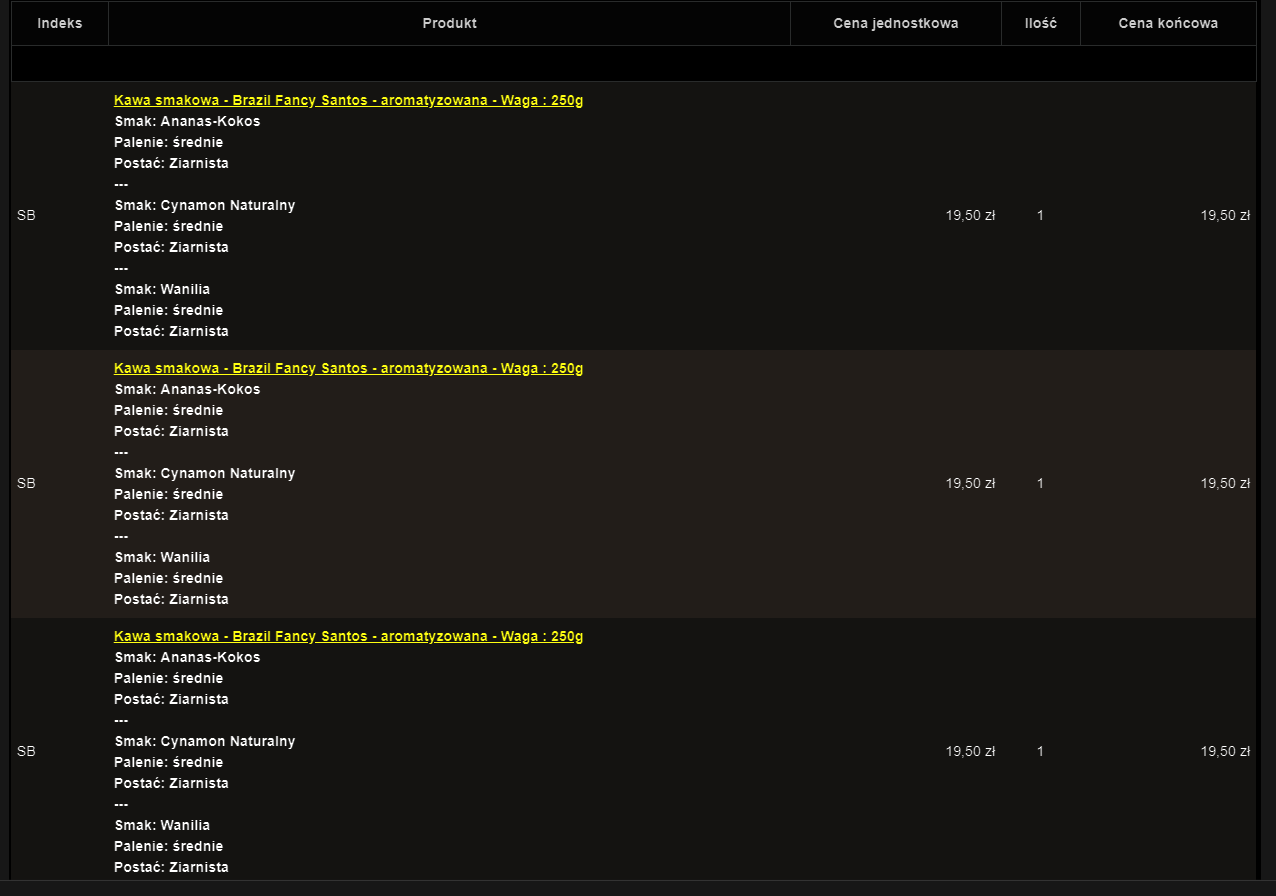
Task: Open the second Brazil Fancy Santos product link
Action: [x=348, y=368]
